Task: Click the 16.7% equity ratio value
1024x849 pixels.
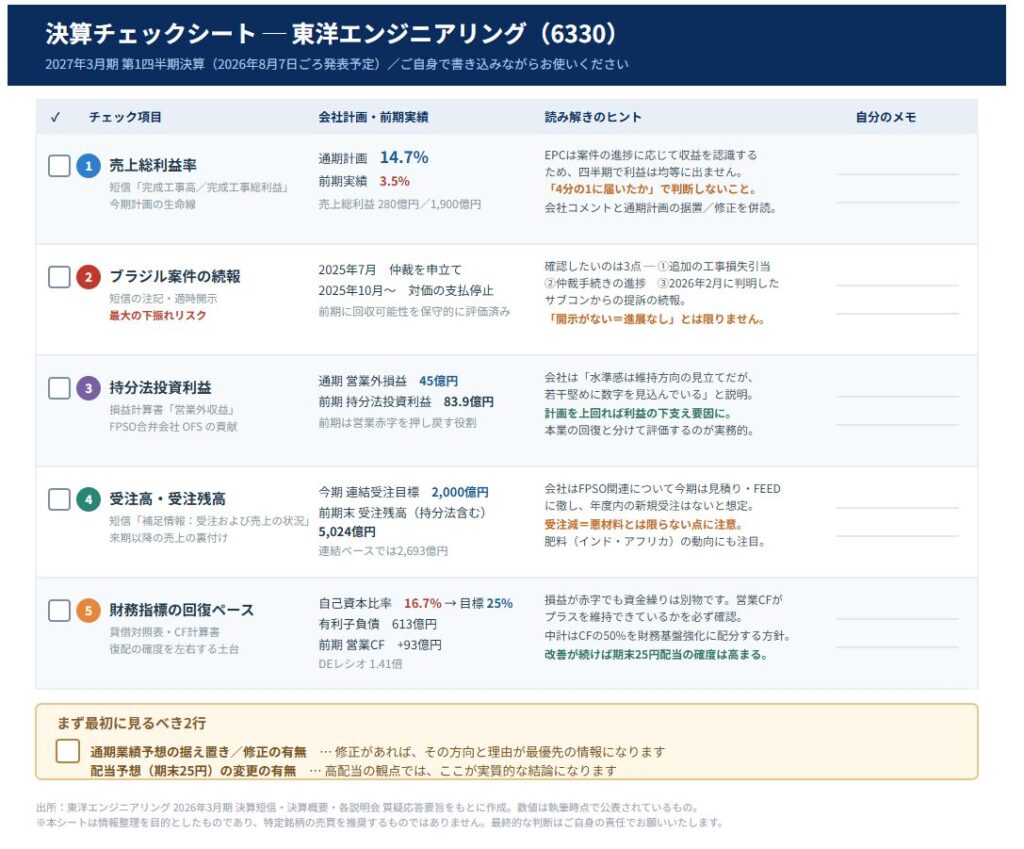Action: point(423,603)
